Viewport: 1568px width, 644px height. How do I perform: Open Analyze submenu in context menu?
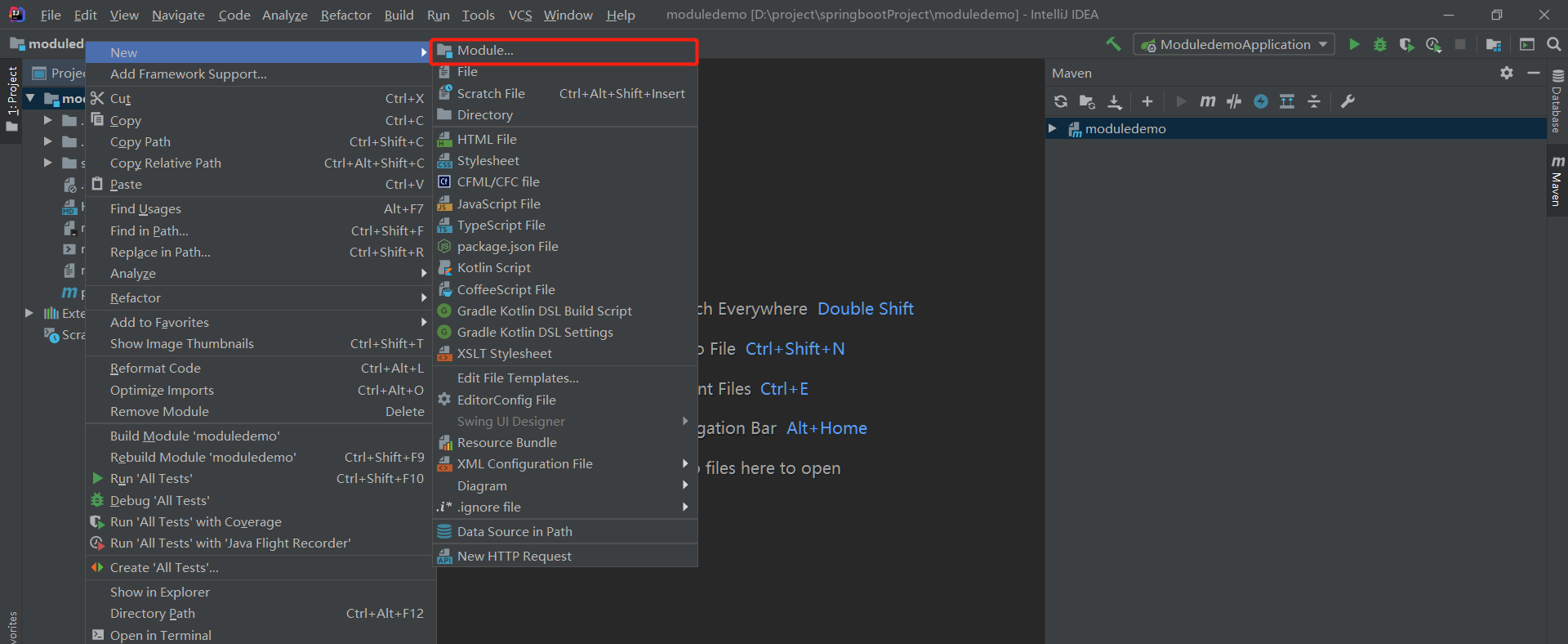(x=261, y=273)
